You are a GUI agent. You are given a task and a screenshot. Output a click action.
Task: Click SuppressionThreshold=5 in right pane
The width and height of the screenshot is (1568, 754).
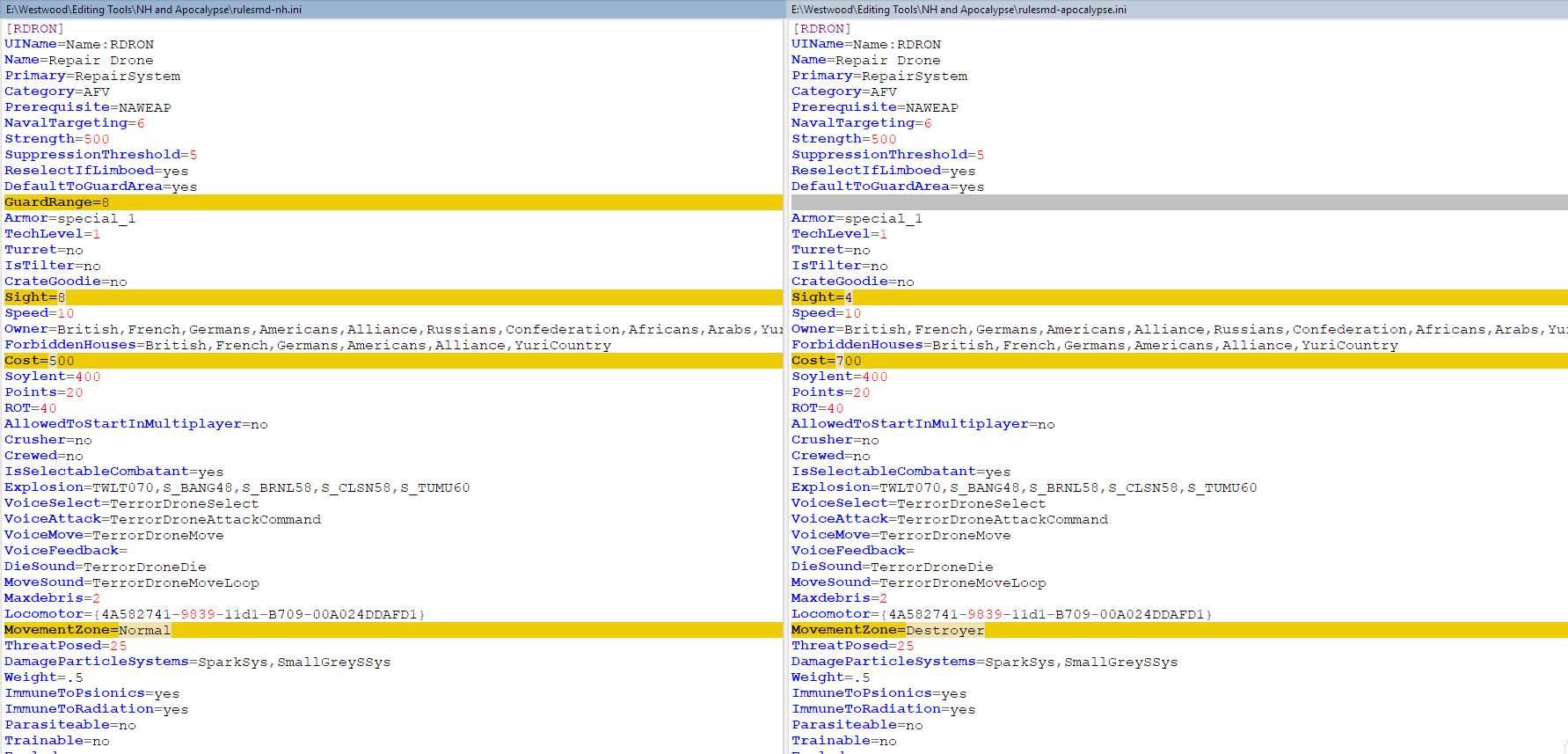point(888,155)
